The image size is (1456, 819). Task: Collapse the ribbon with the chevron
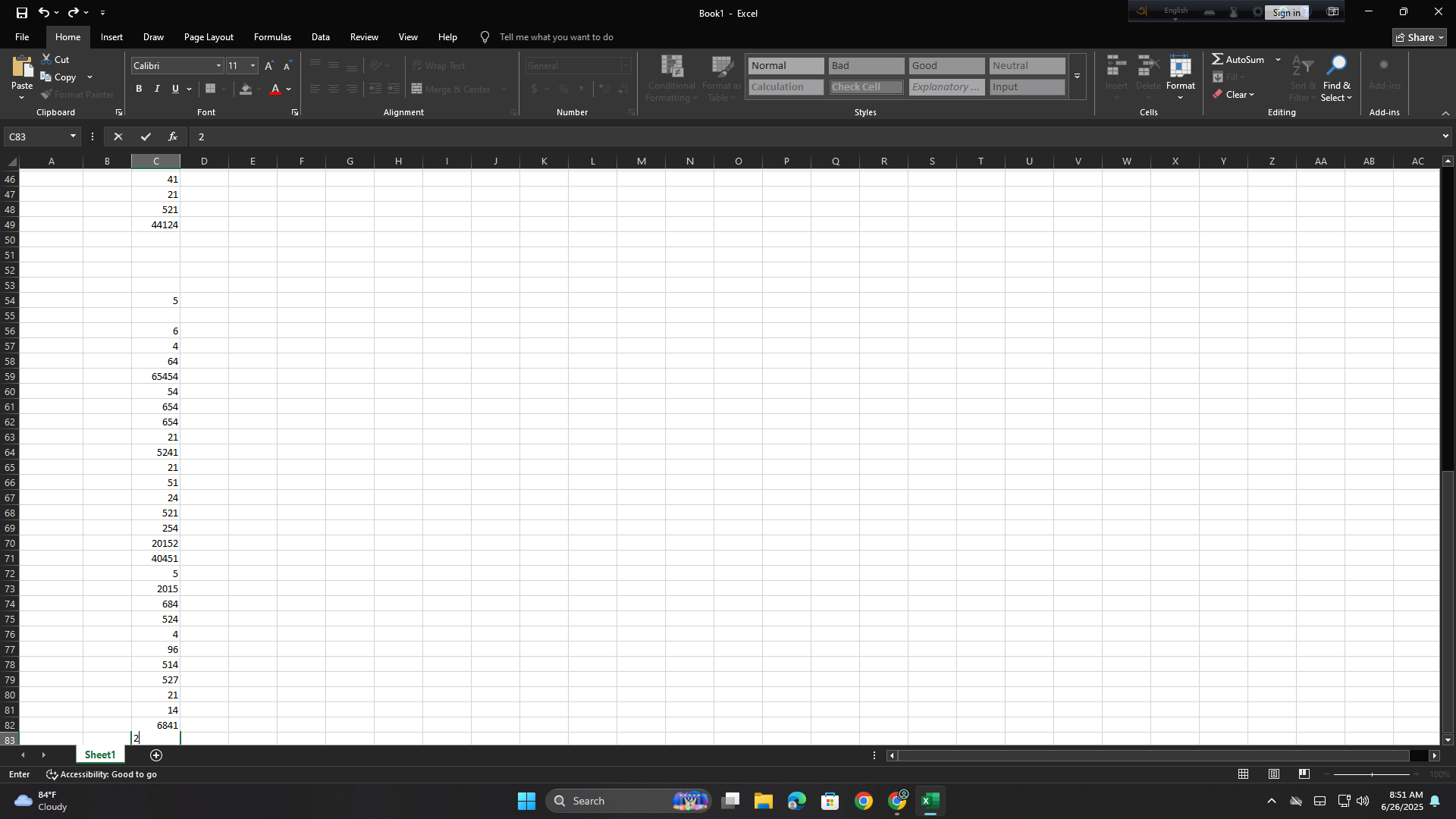pyautogui.click(x=1445, y=113)
